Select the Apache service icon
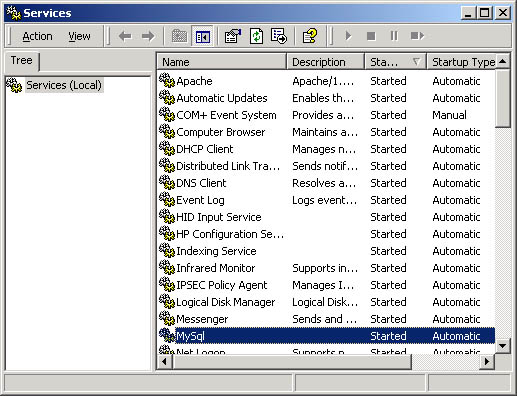The width and height of the screenshot is (517, 396). pyautogui.click(x=167, y=81)
